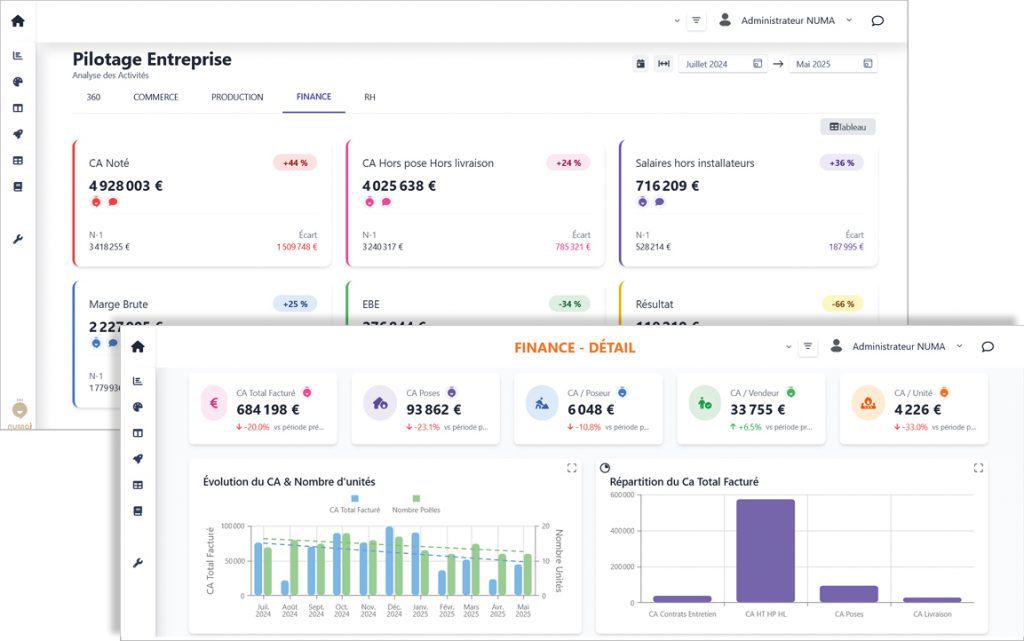This screenshot has width=1024, height=641.
Task: Toggle CA Total Facturé series in chart legend
Action: [x=355, y=504]
